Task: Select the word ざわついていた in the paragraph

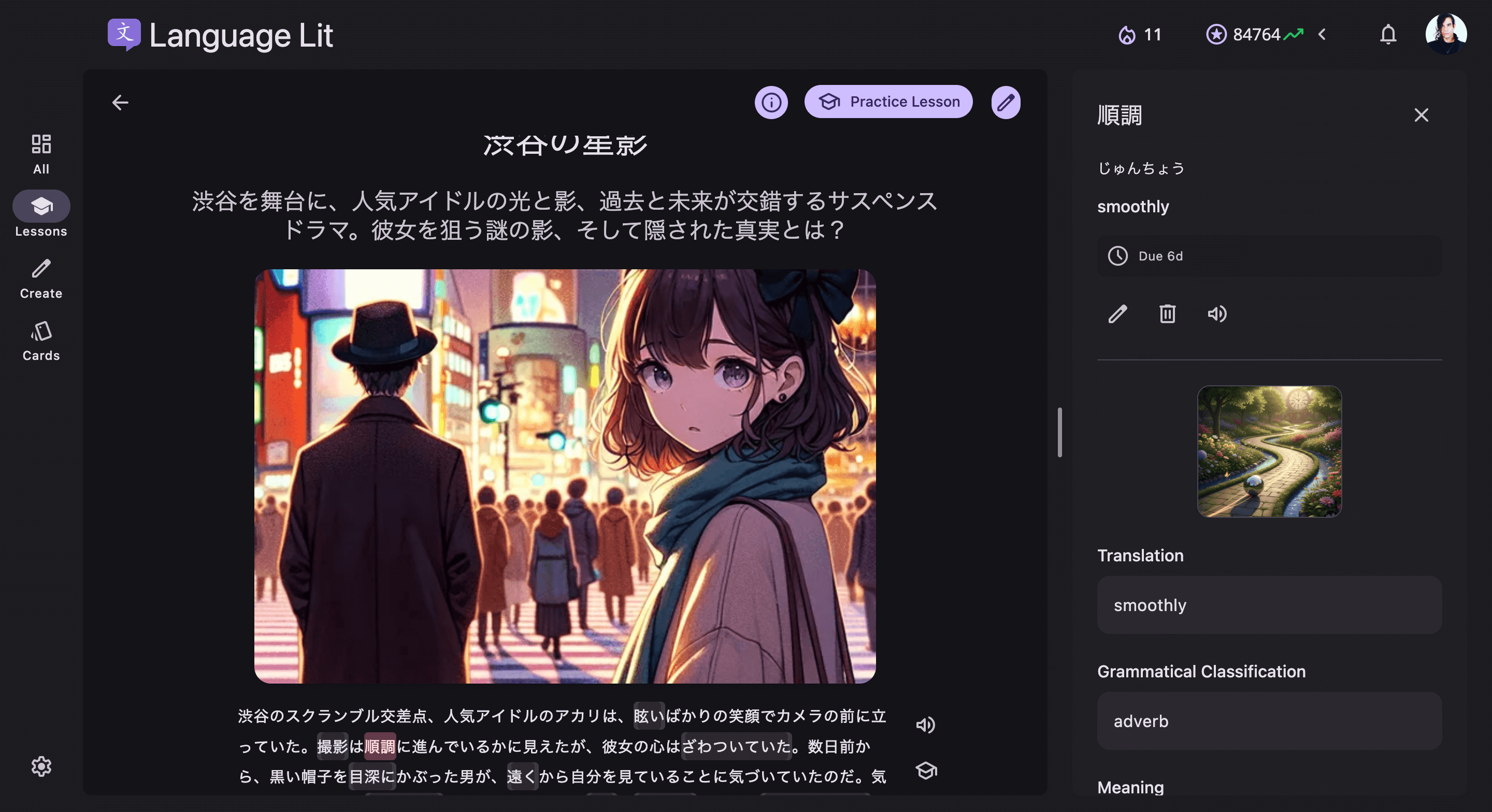Action: point(736,746)
